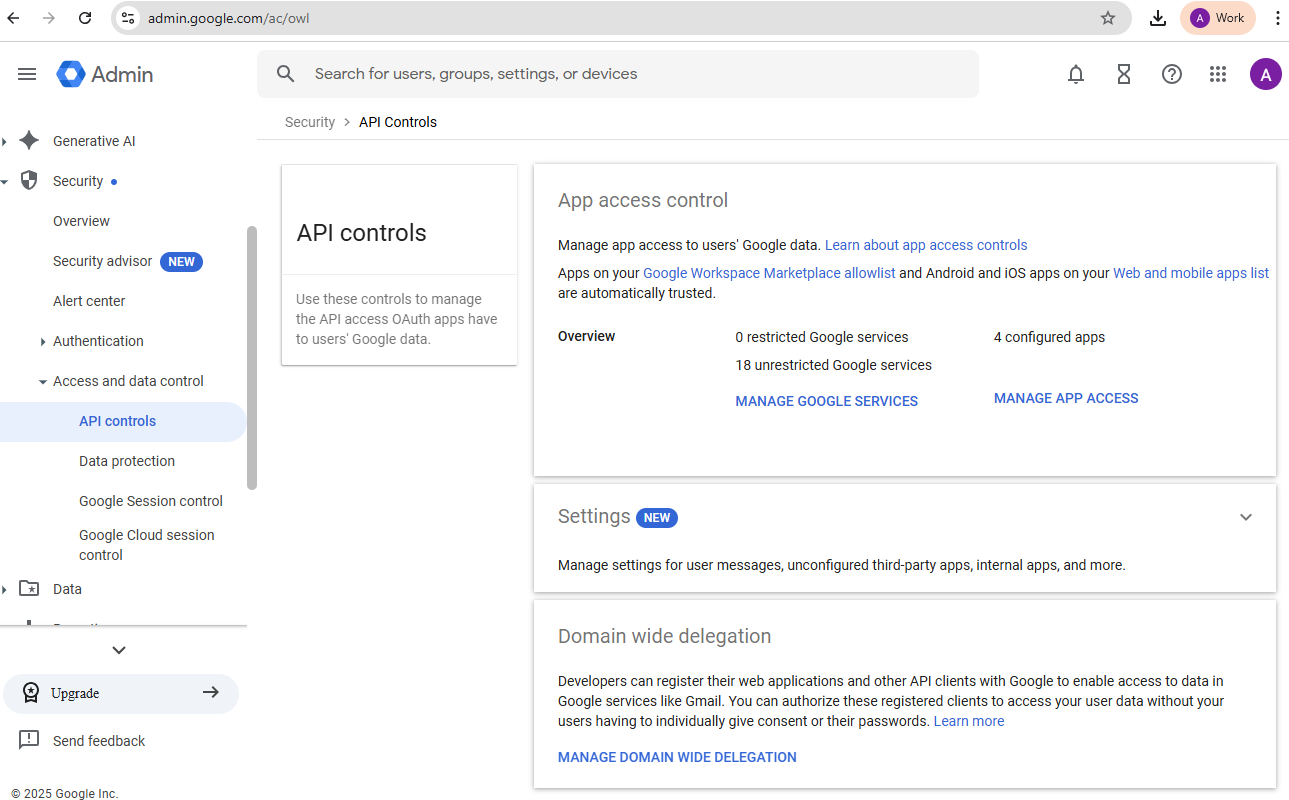
Task: Select API controls in sidebar
Action: point(122,421)
